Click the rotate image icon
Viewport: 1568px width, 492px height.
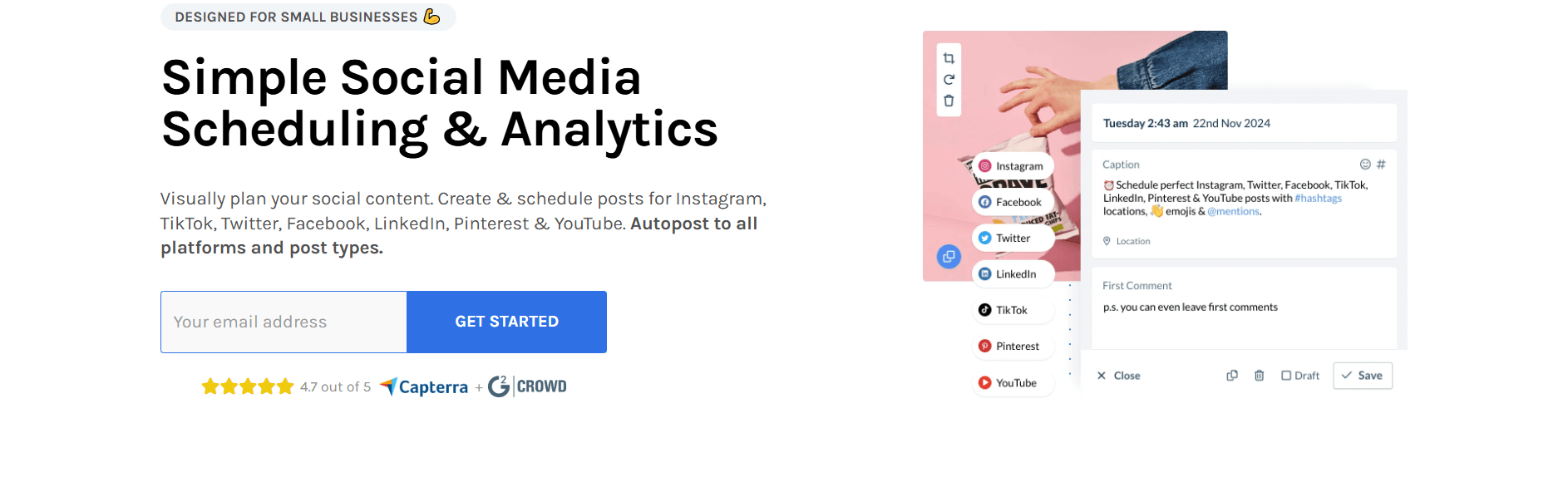(x=949, y=80)
